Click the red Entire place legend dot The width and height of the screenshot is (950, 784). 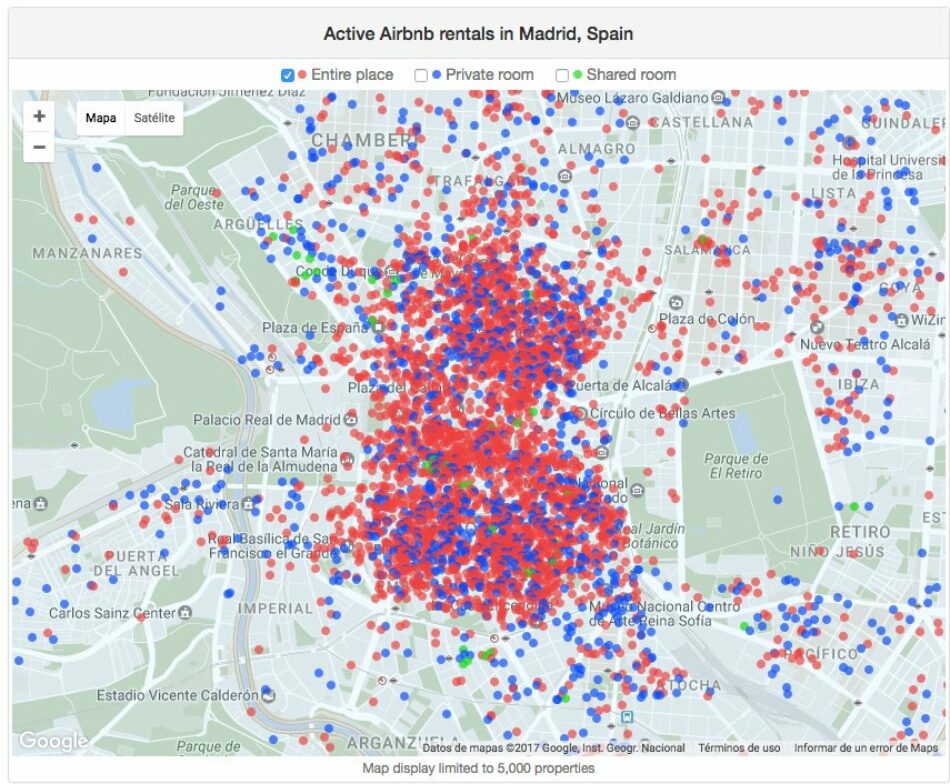302,75
